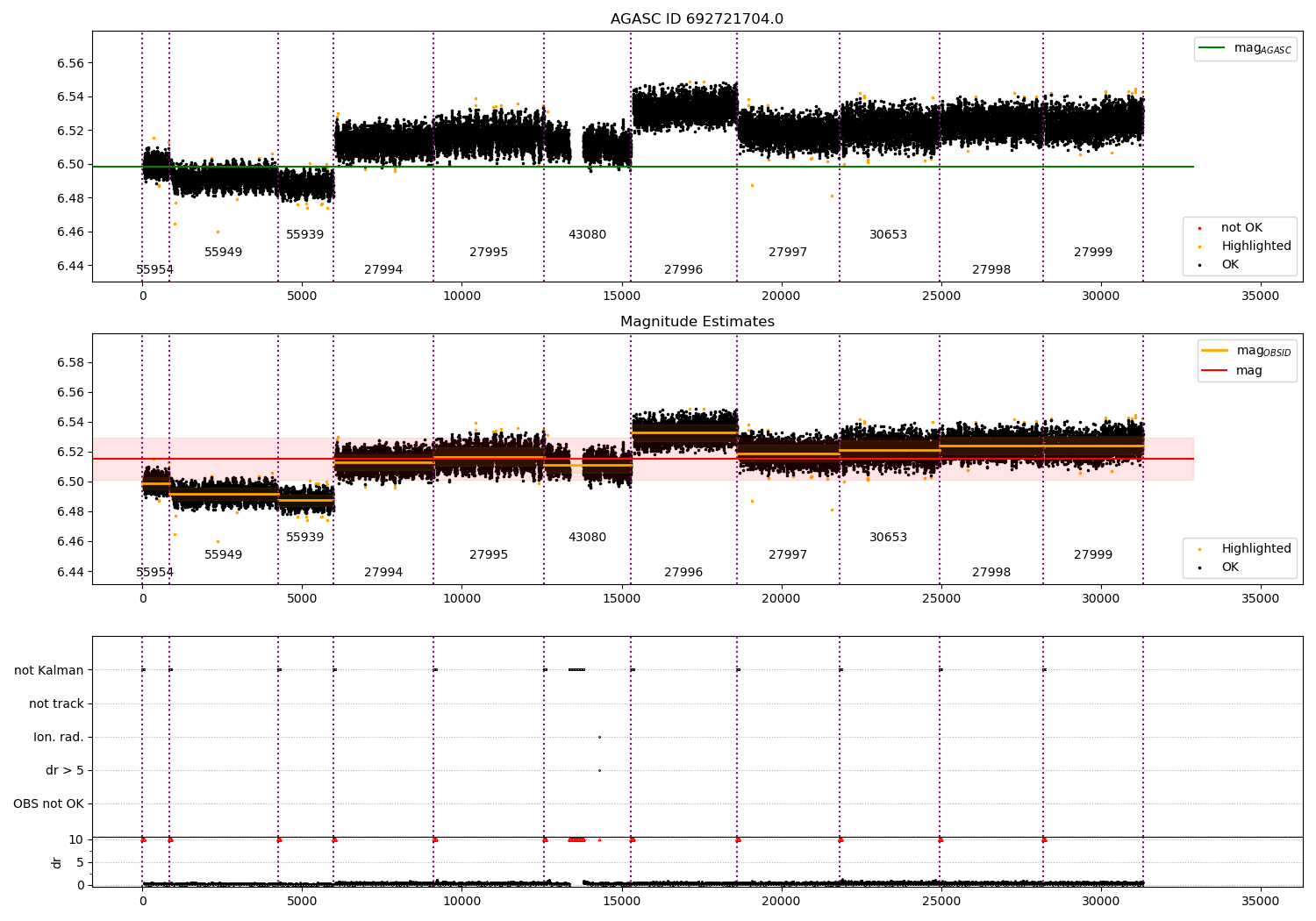The width and height of the screenshot is (1316, 921).
Task: Click obsid label 55949 in Magnitude Estimates plot
Action: click(223, 555)
